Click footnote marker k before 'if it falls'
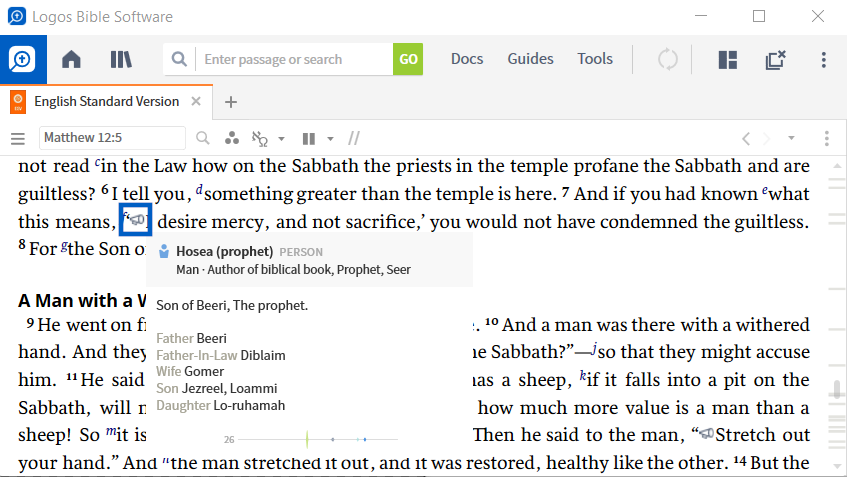 (583, 375)
